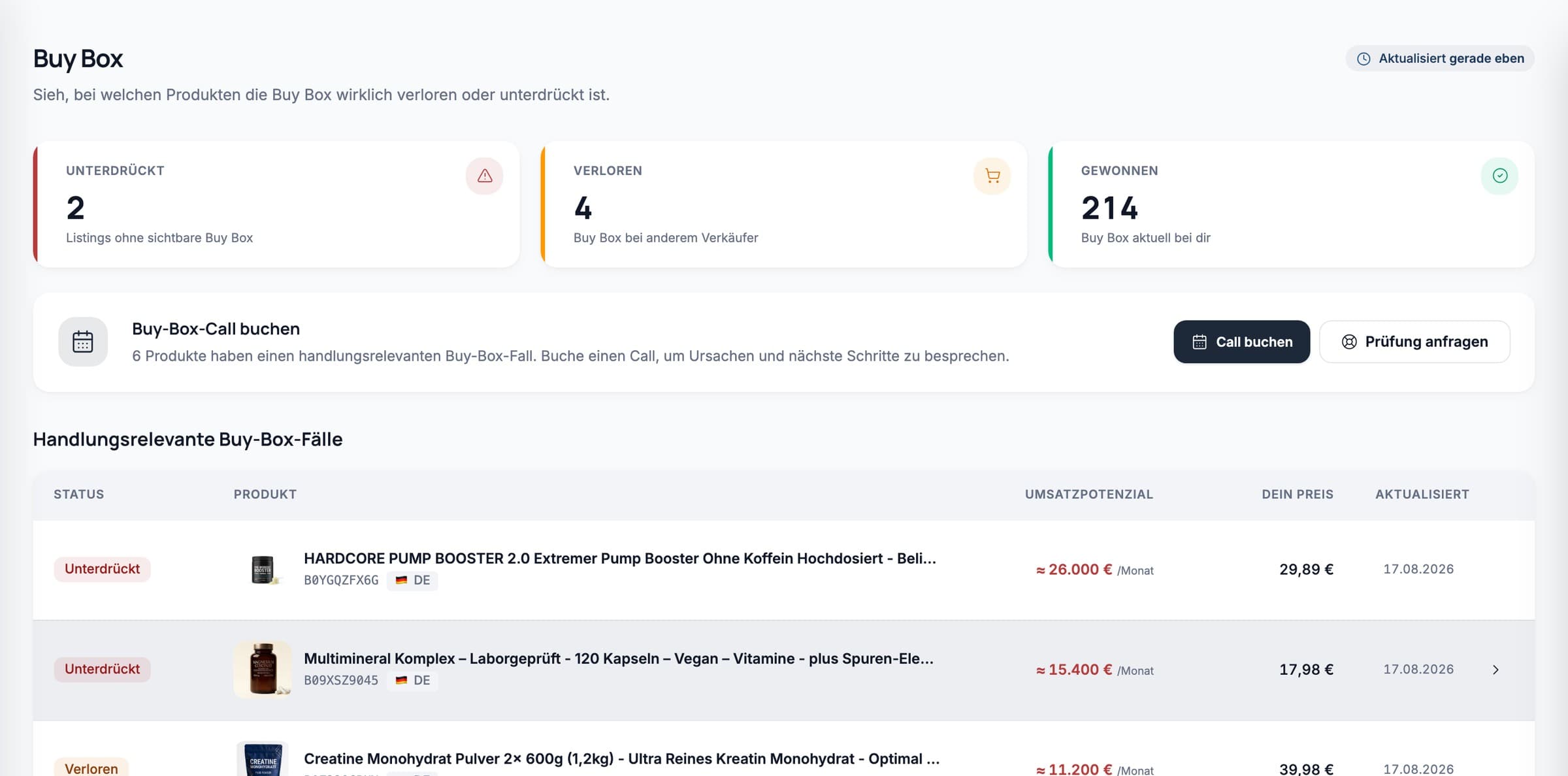Click the Aktualisiert gerade eben status pill
The height and width of the screenshot is (776, 1568).
click(1440, 59)
